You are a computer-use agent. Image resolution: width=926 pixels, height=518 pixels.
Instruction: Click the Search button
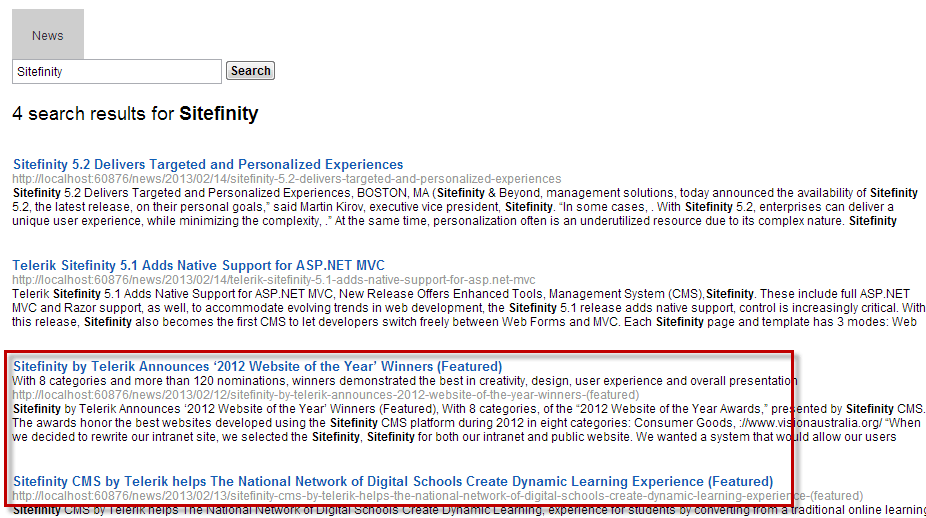[250, 71]
